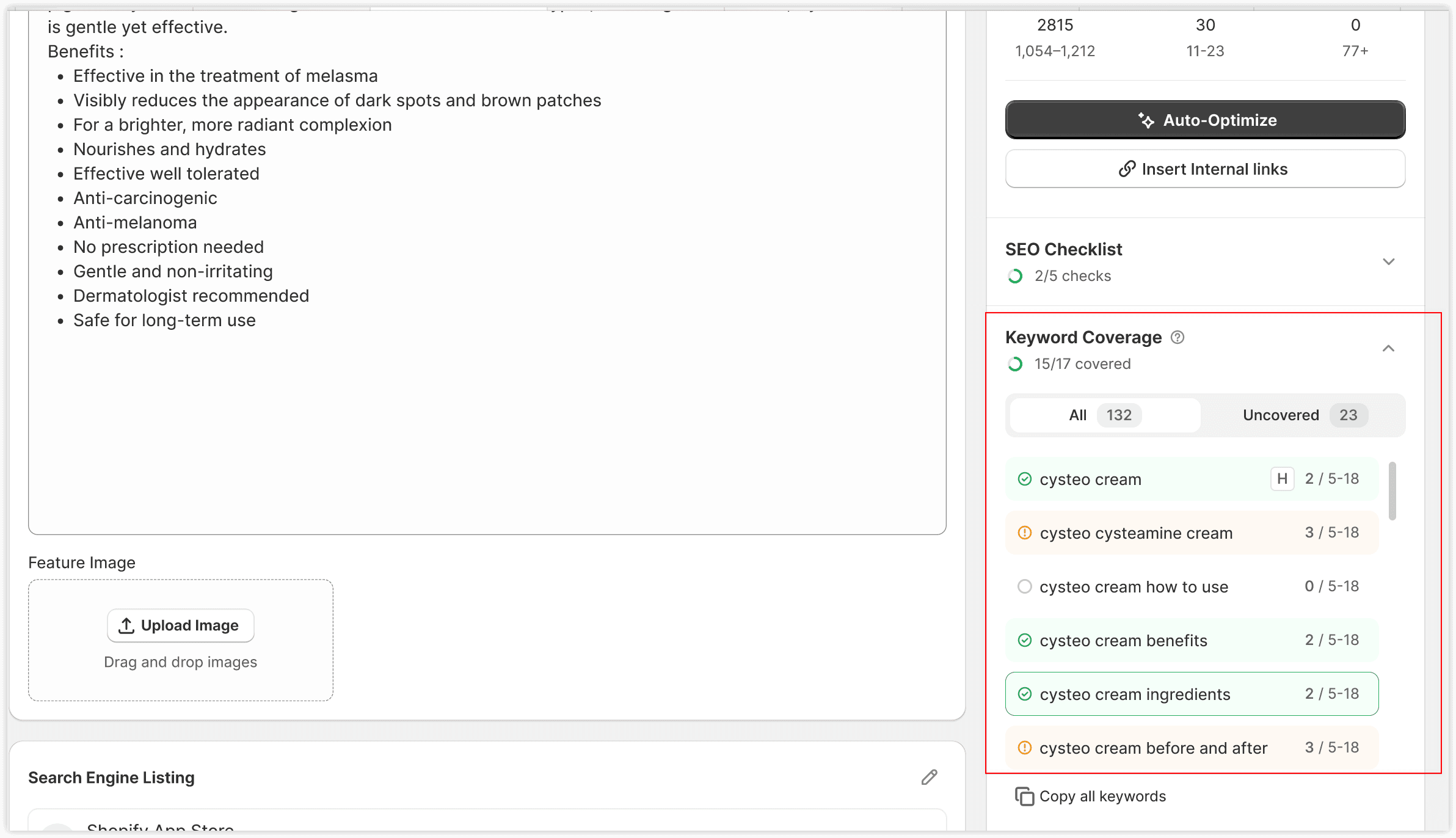Click empty circle for cysteo cream how to use
The height and width of the screenshot is (838, 1456).
[x=1025, y=586]
